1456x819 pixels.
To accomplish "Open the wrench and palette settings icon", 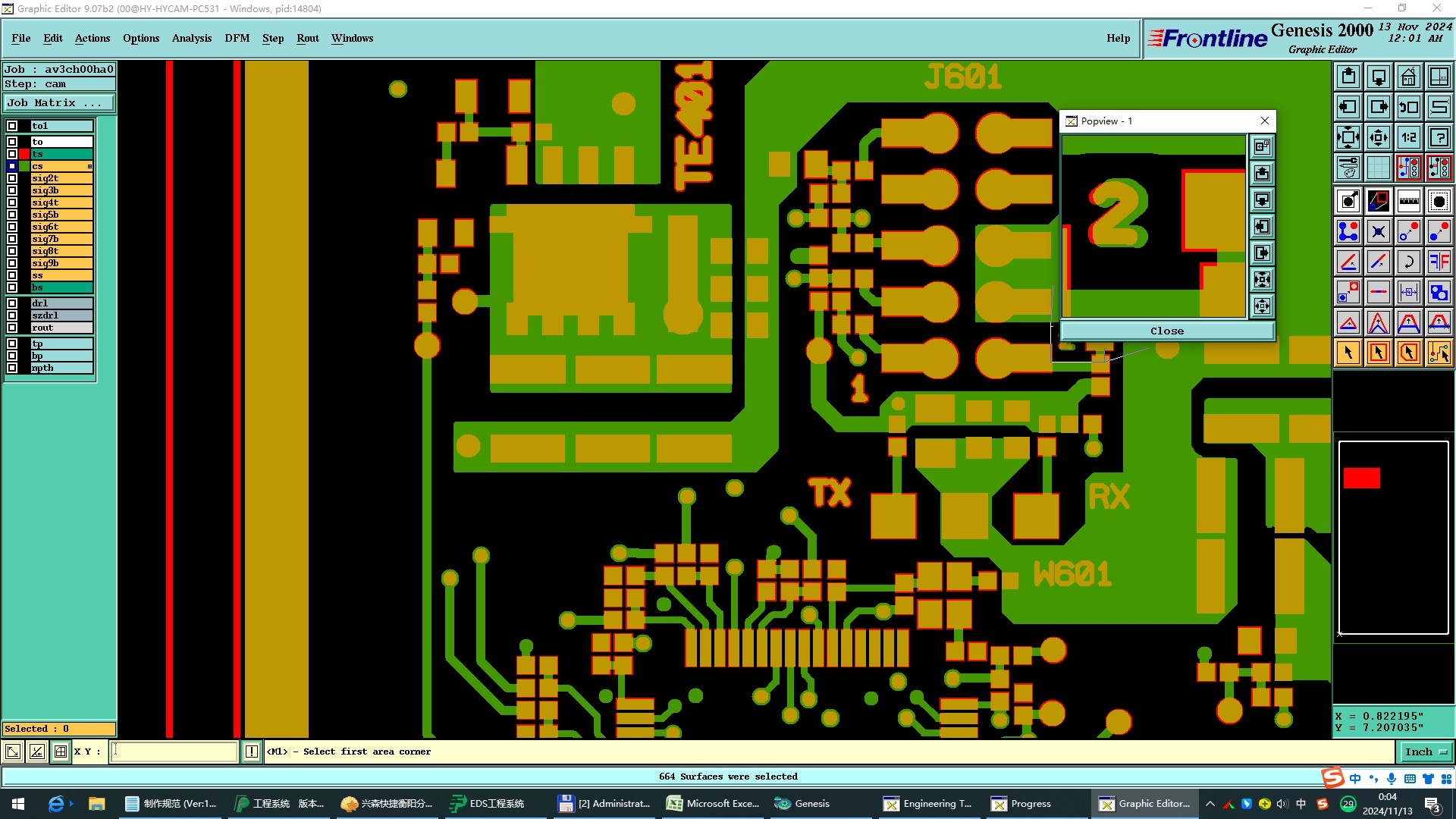I will 1348,168.
